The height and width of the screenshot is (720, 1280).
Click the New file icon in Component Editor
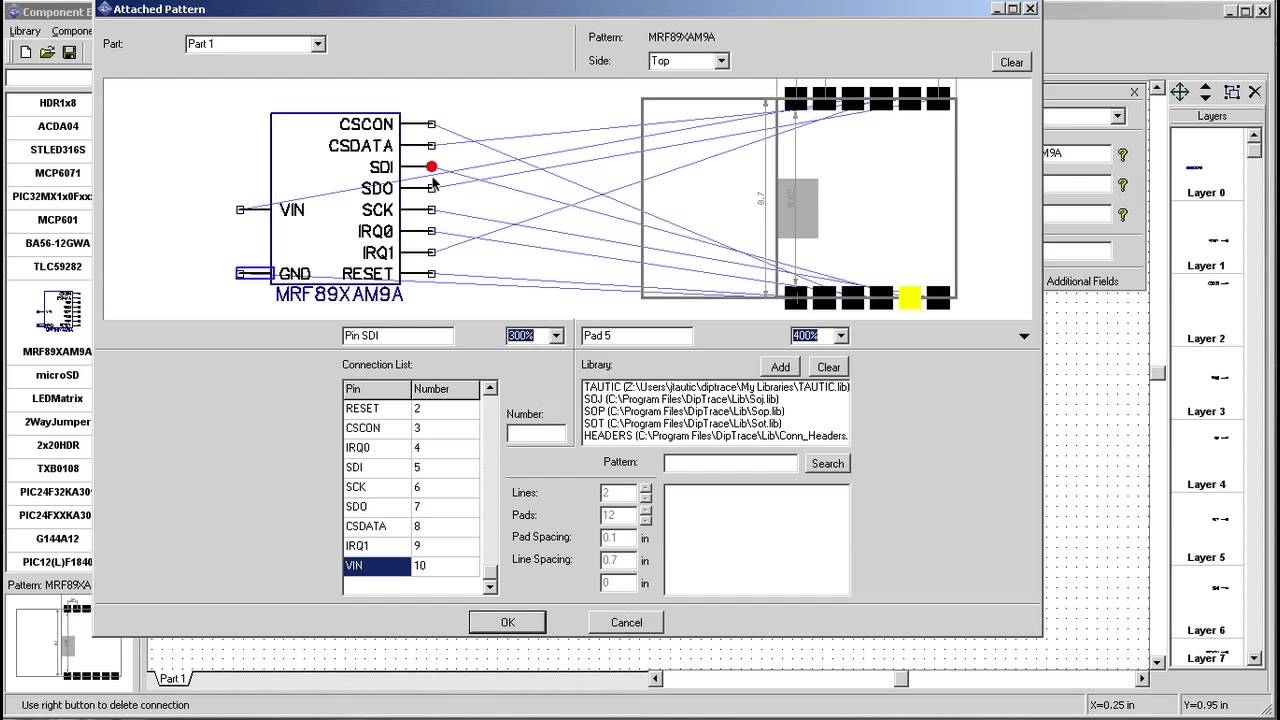26,52
